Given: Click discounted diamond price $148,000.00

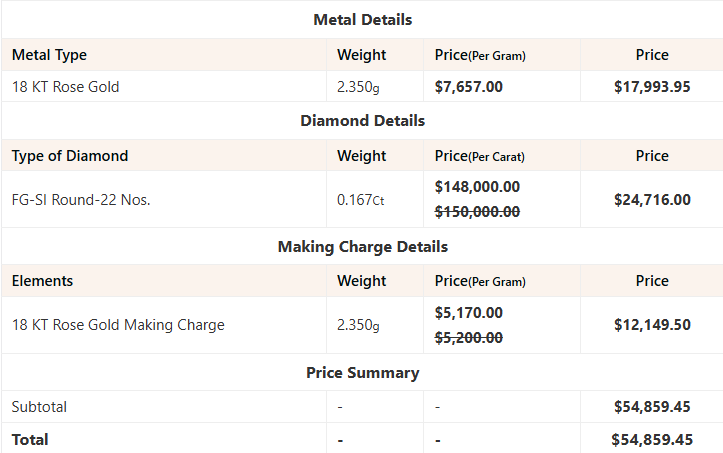Looking at the screenshot, I should (x=477, y=187).
